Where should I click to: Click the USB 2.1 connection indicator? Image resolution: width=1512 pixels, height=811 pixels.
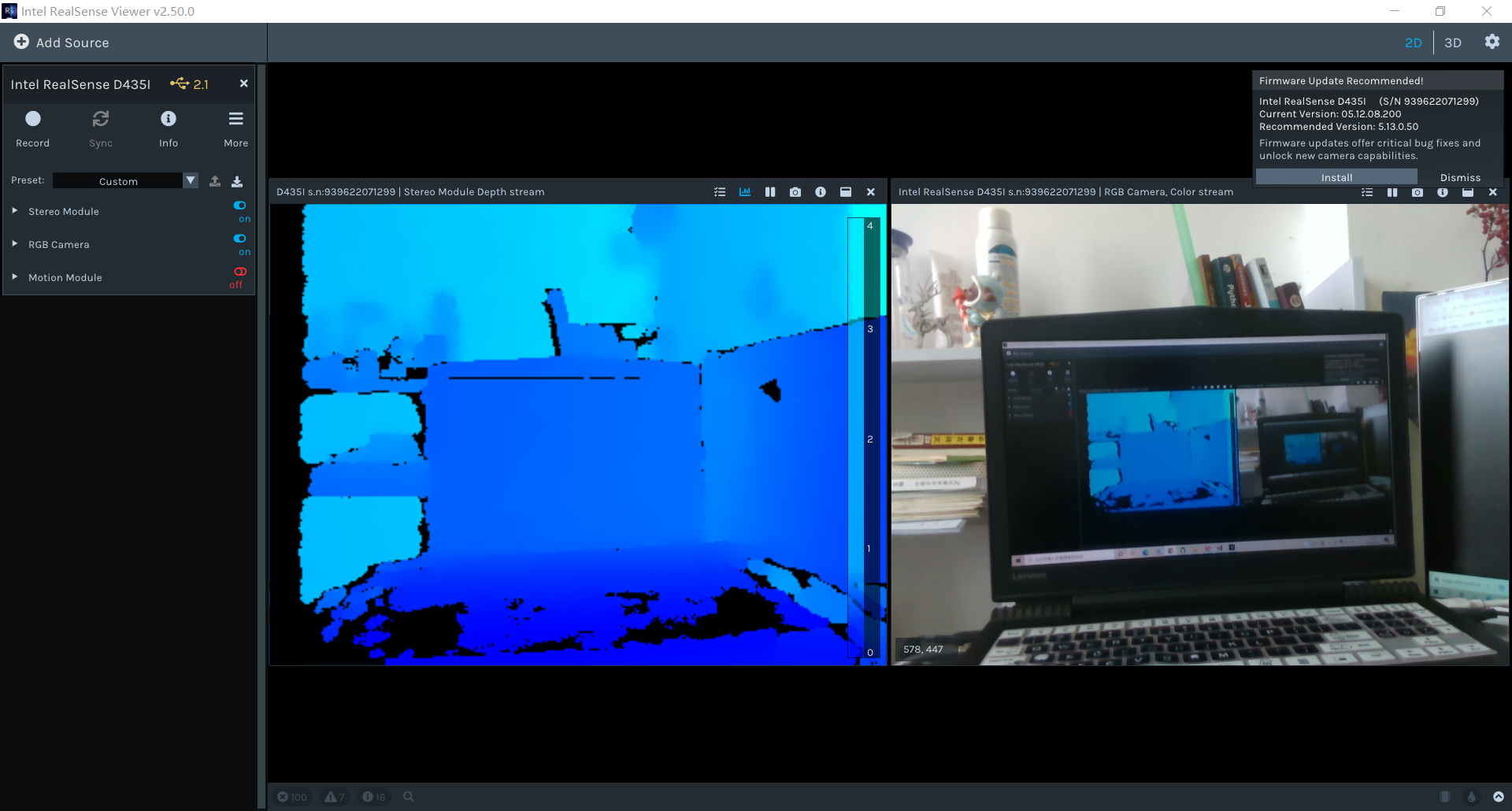[x=189, y=83]
